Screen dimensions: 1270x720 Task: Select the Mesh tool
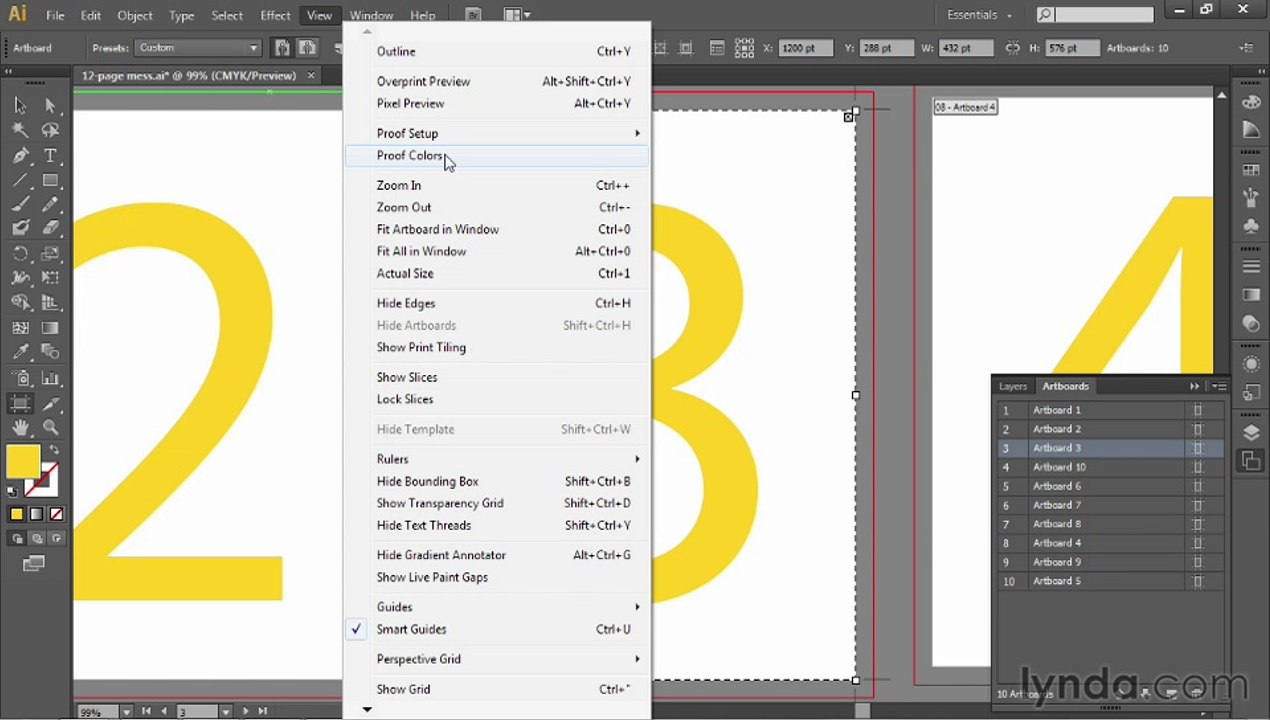(20, 328)
